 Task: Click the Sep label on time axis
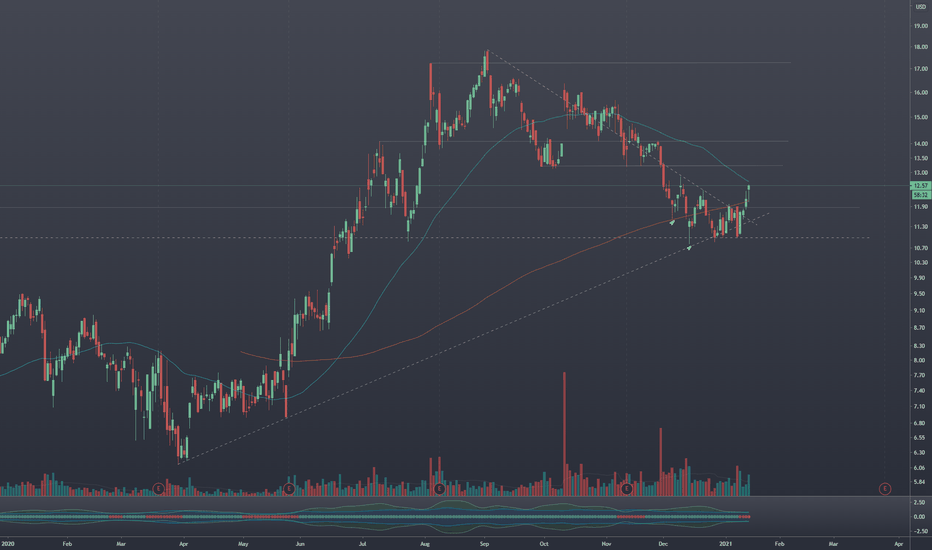pos(484,544)
